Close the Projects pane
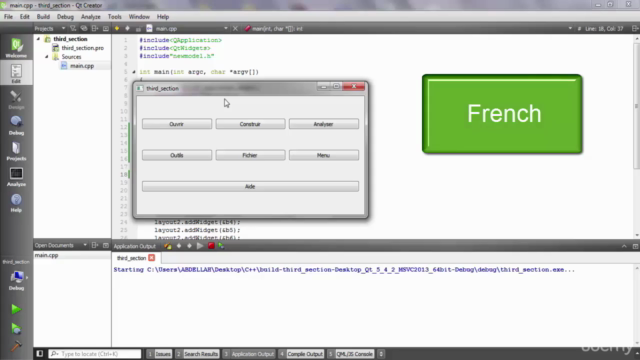This screenshot has width=640, height=360. point(105,29)
